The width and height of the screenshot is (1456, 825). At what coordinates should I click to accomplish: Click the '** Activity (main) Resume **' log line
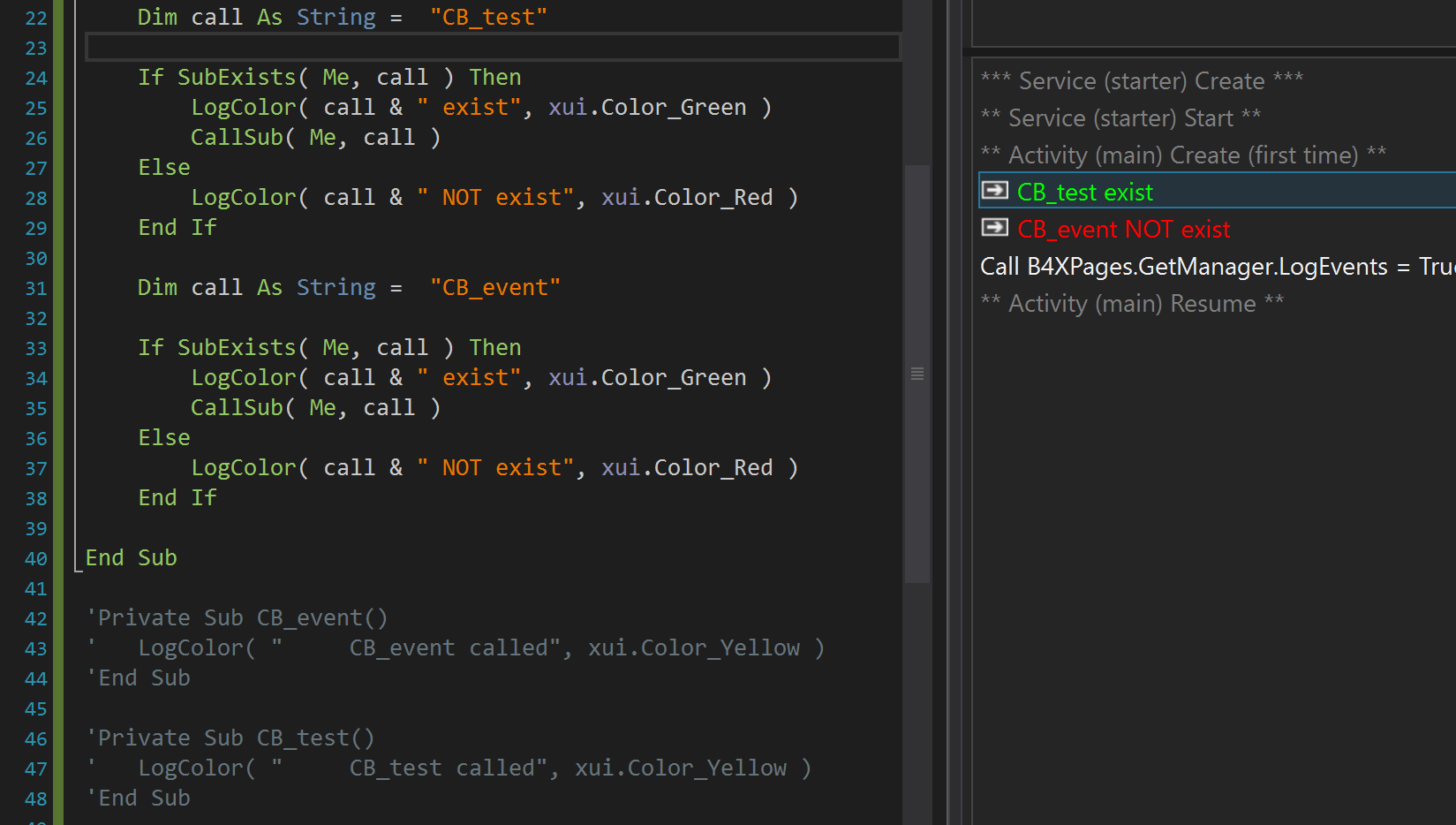(1132, 303)
